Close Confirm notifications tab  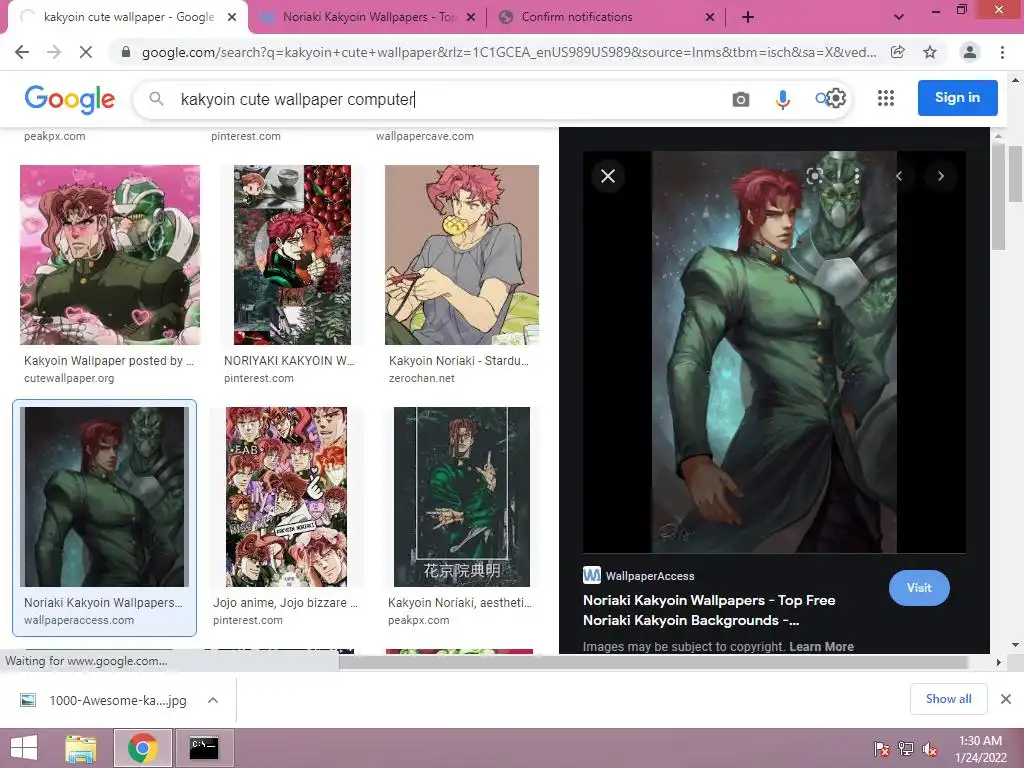click(x=710, y=17)
